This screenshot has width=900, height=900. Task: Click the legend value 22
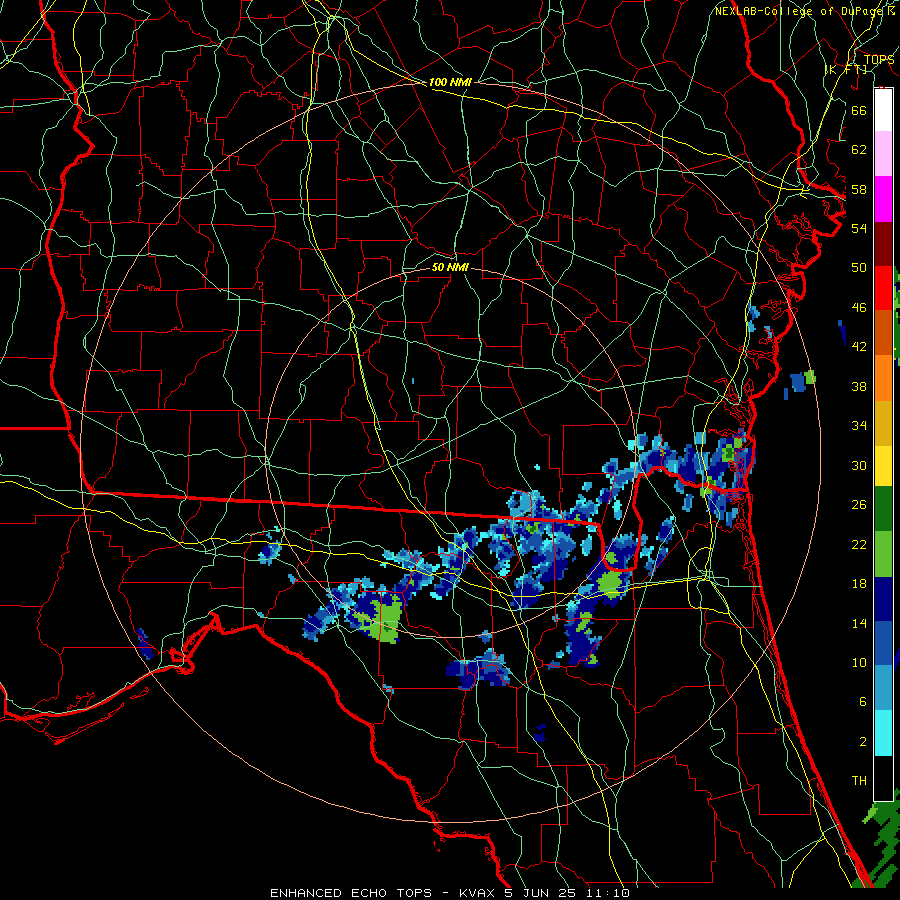(859, 544)
